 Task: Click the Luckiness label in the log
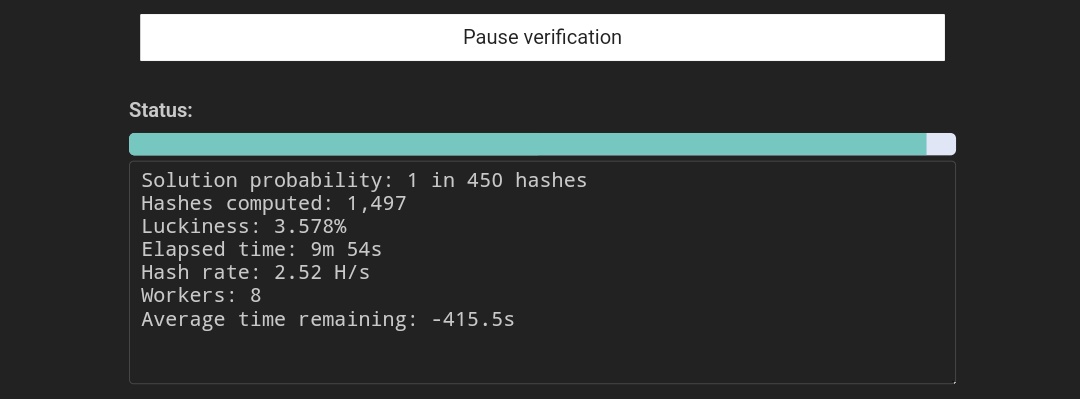[x=195, y=227]
